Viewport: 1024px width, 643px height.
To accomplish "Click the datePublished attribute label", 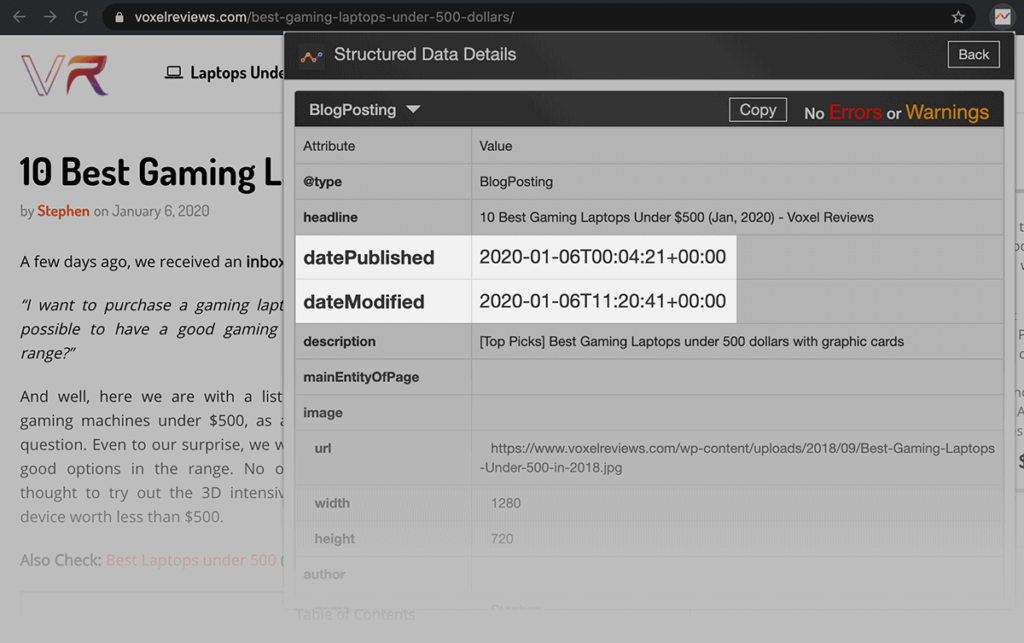I will (x=369, y=258).
